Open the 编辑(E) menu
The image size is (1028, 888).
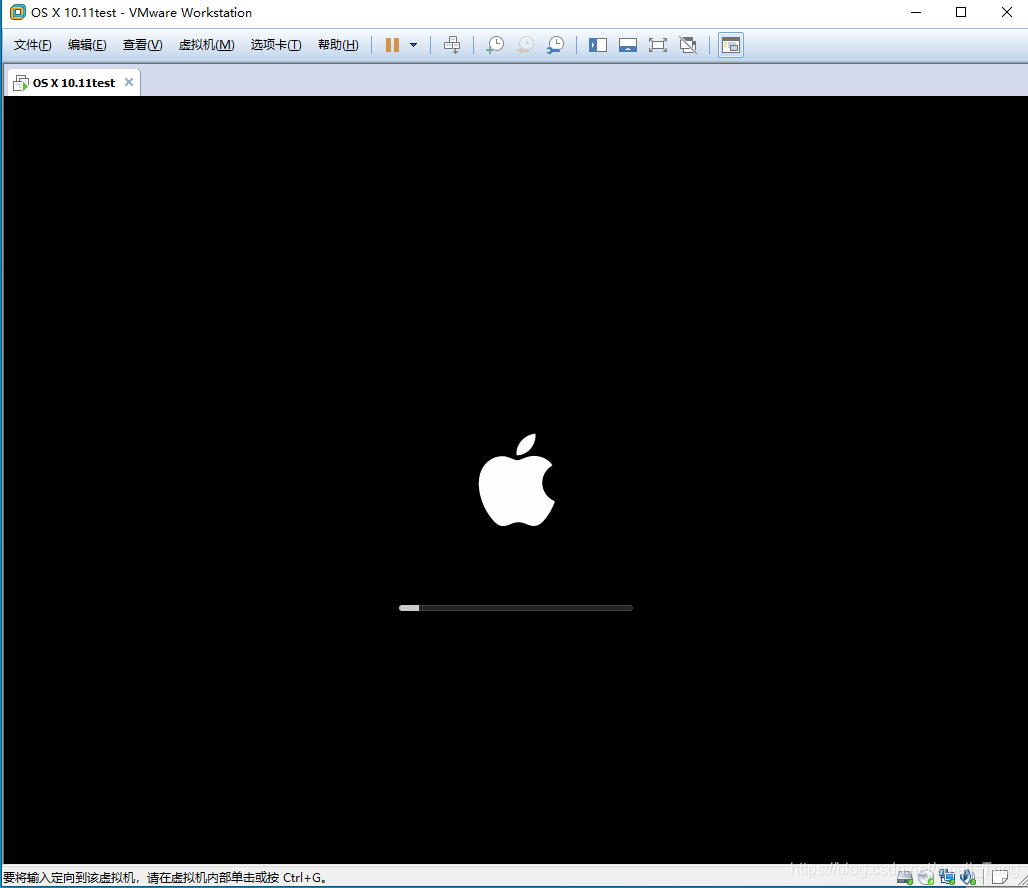[87, 45]
